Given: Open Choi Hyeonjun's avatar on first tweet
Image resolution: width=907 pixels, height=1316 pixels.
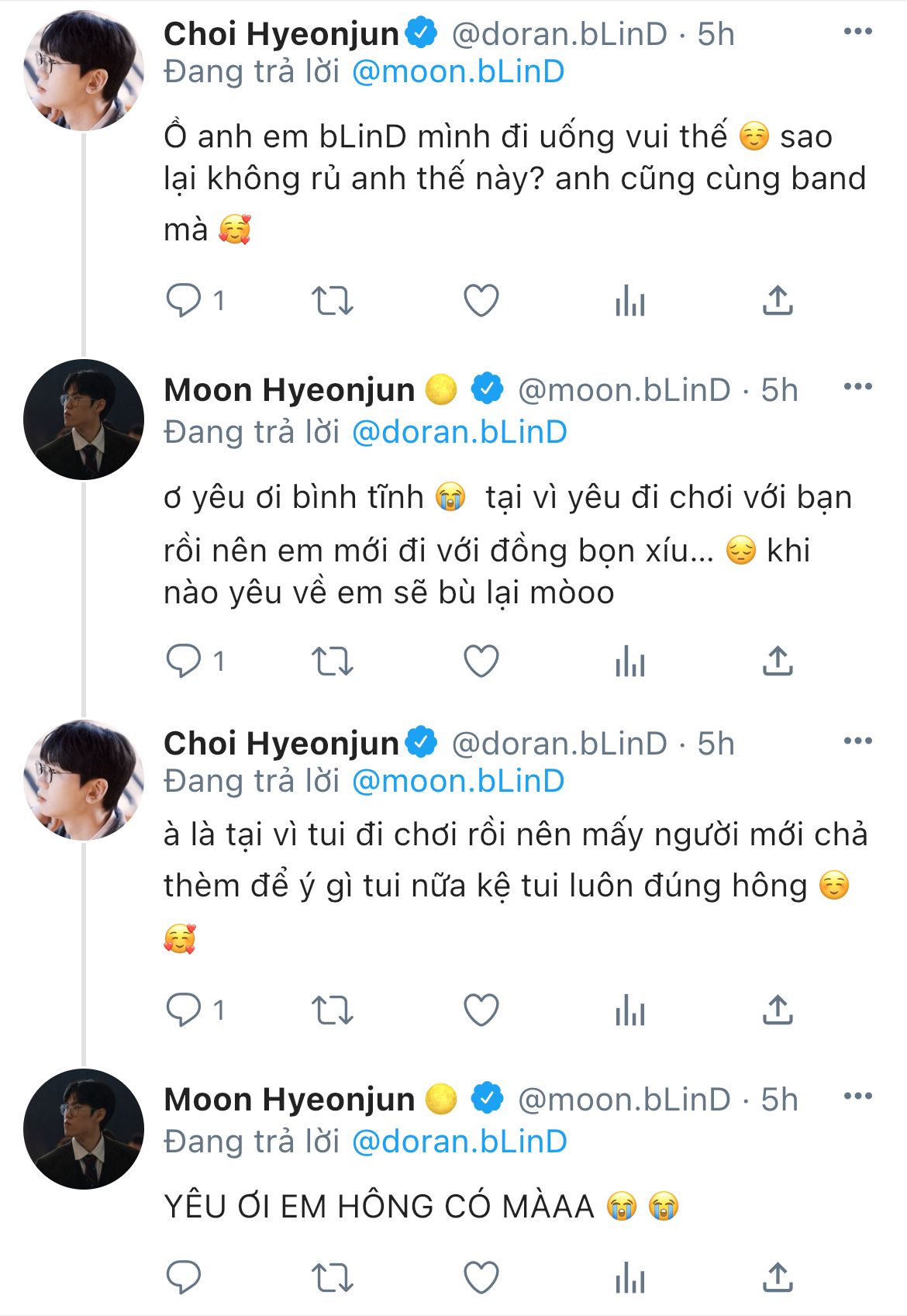Looking at the screenshot, I should (84, 71).
